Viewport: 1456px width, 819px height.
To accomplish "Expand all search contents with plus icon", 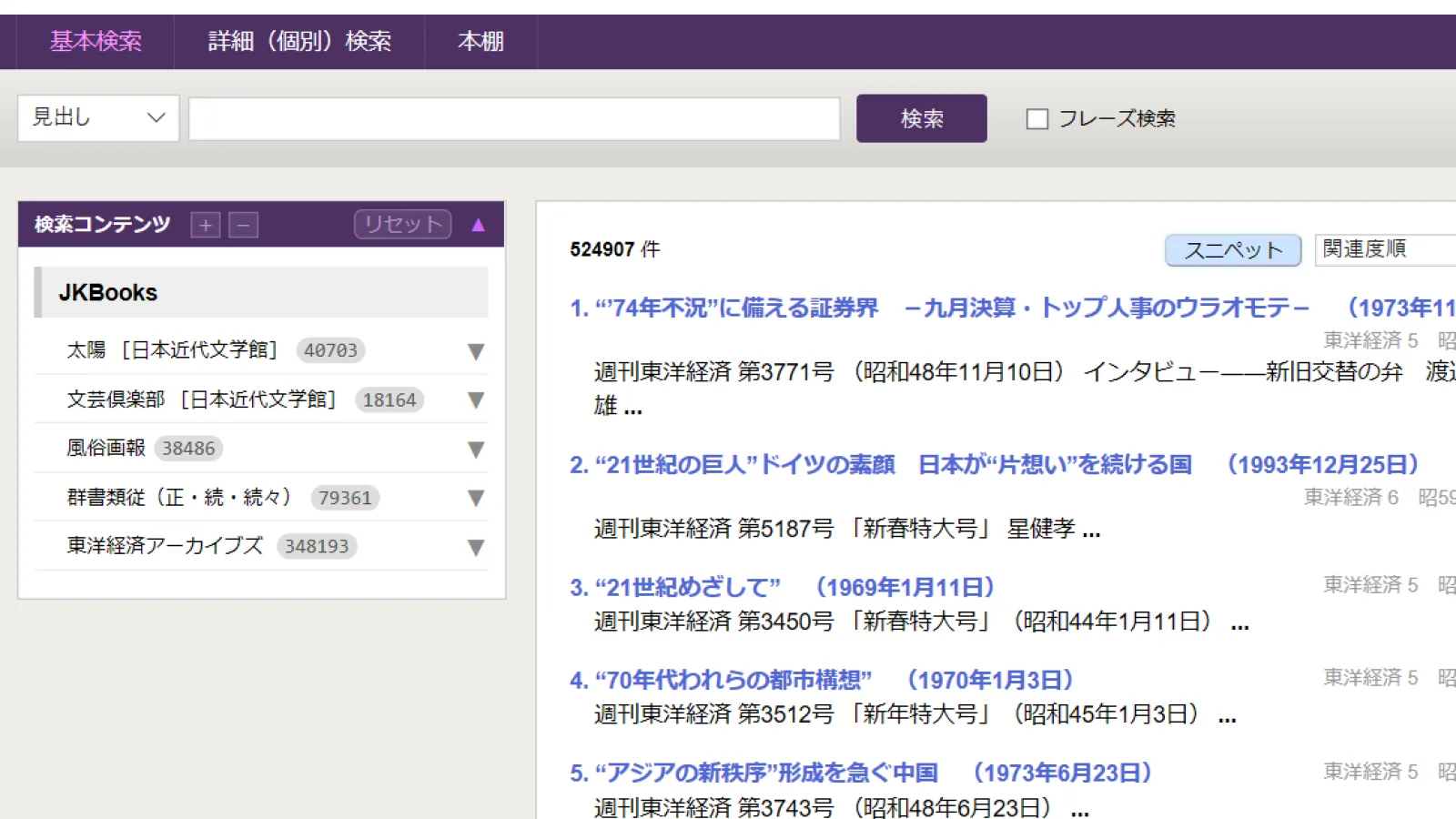I will (206, 225).
